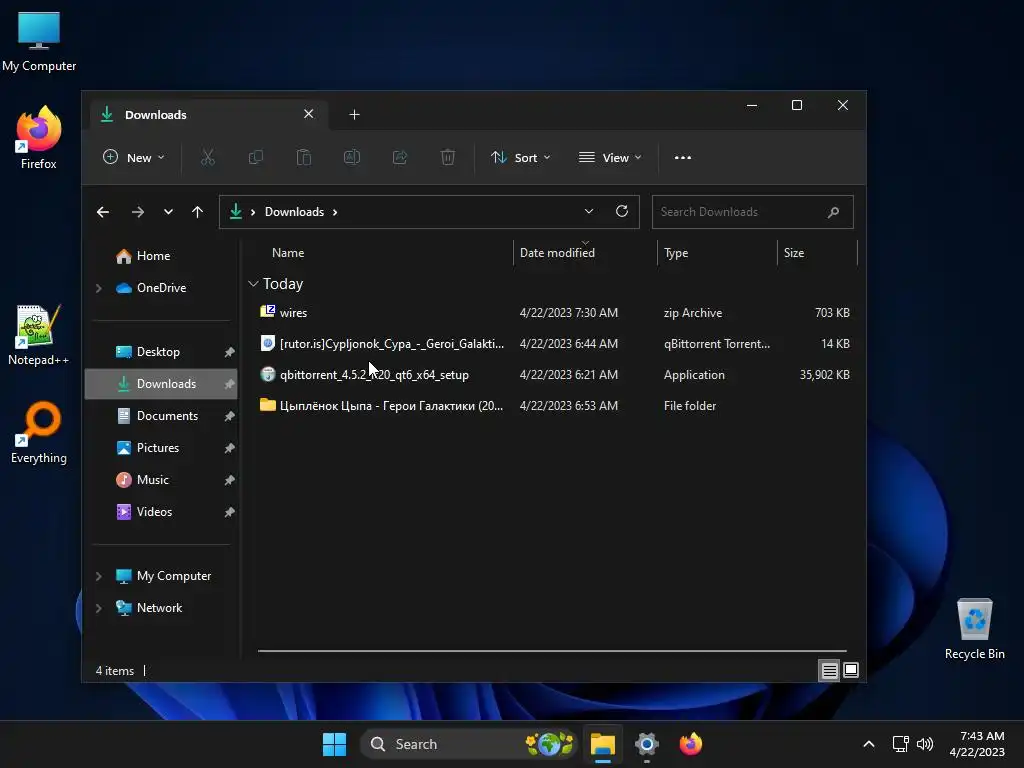Click the taskbar Search box

[x=468, y=744]
